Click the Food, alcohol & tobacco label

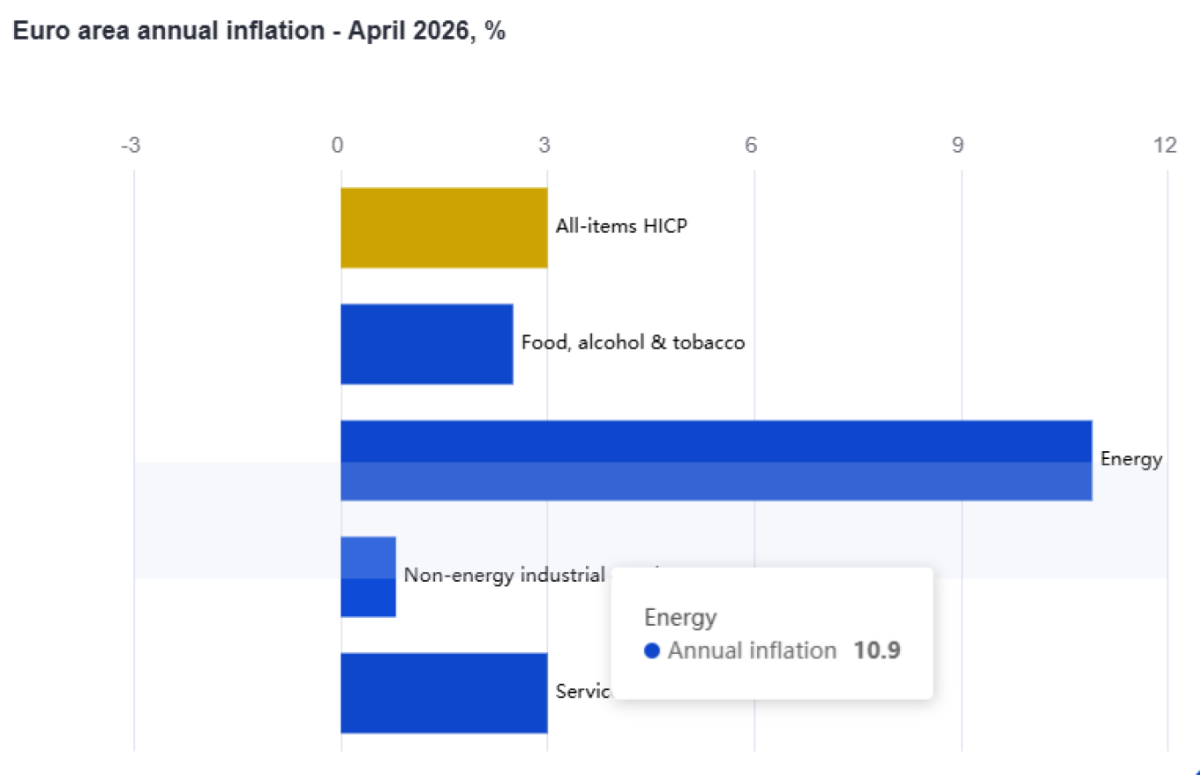tap(633, 343)
